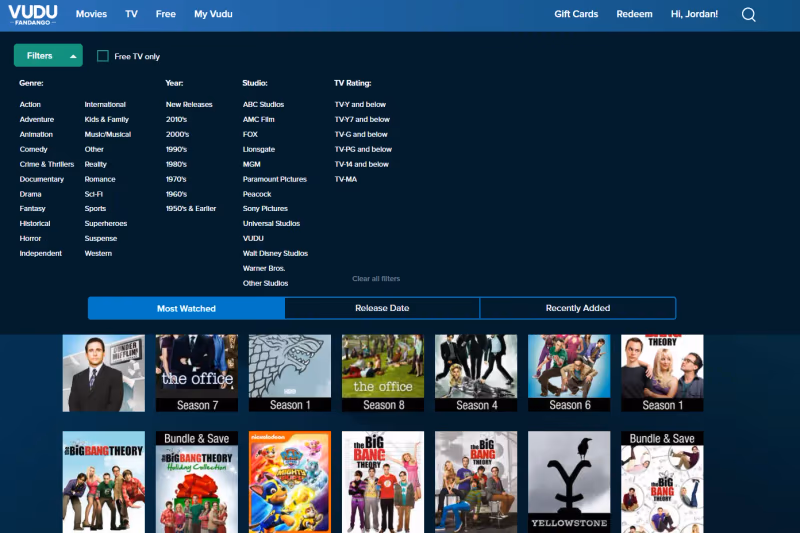The width and height of the screenshot is (800, 533).
Task: Filter by Horror genre
Action: [31, 238]
